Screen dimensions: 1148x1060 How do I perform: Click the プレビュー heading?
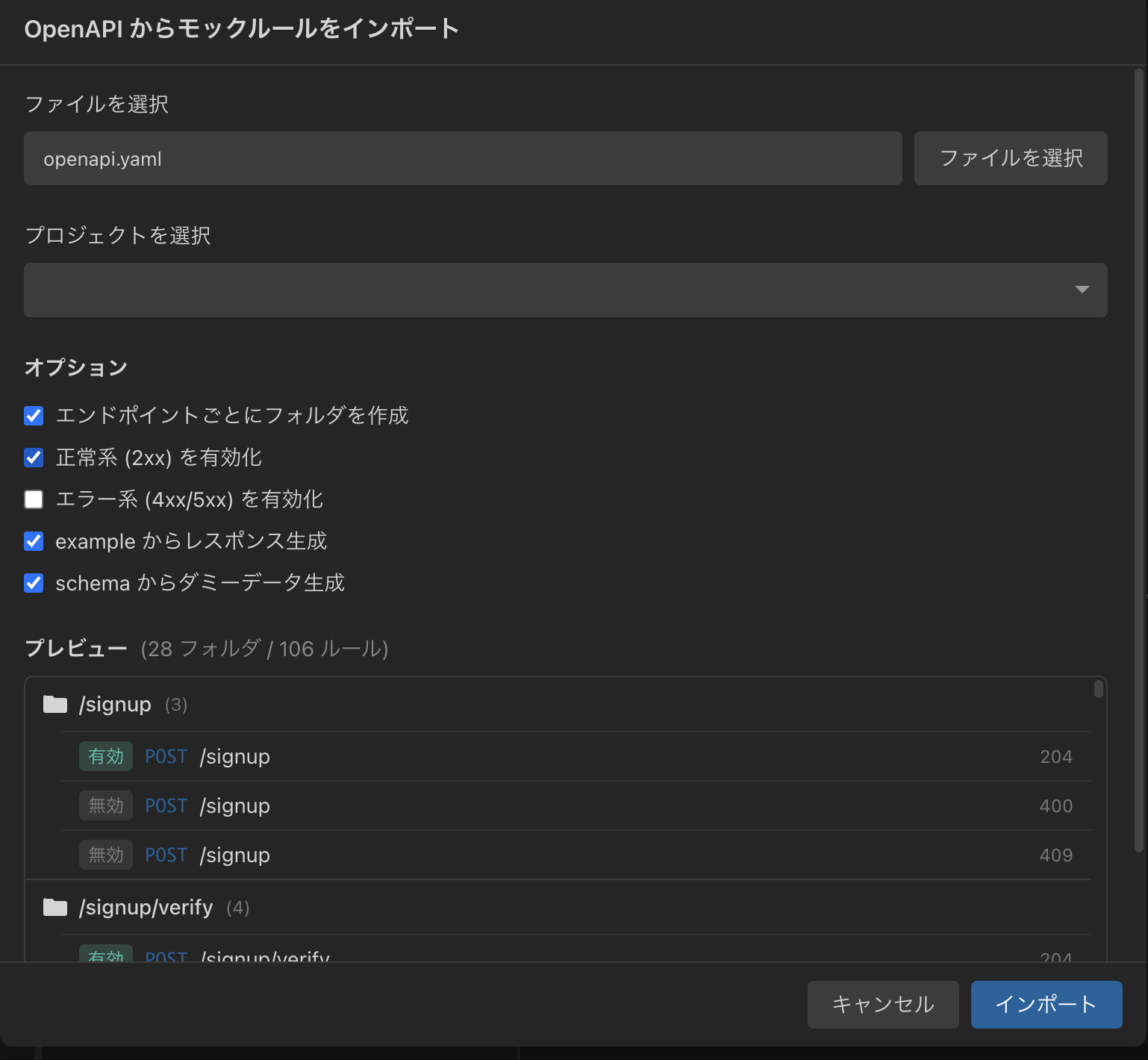coord(76,648)
